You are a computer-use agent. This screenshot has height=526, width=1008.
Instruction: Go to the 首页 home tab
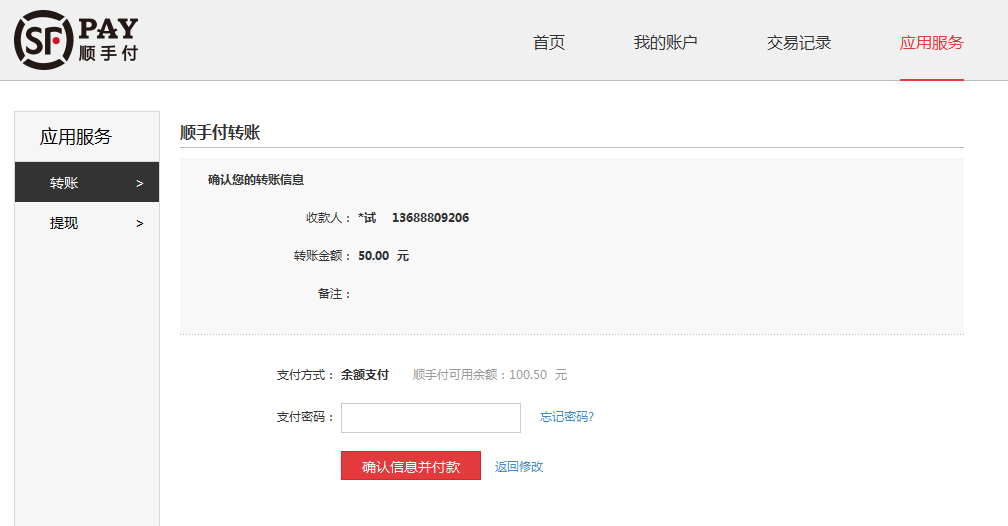click(549, 42)
